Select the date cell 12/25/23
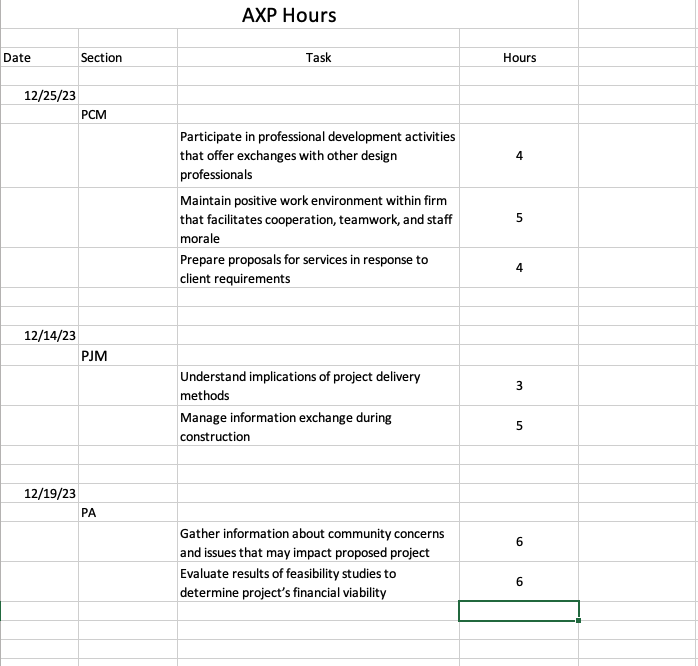The width and height of the screenshot is (698, 666). [40, 95]
